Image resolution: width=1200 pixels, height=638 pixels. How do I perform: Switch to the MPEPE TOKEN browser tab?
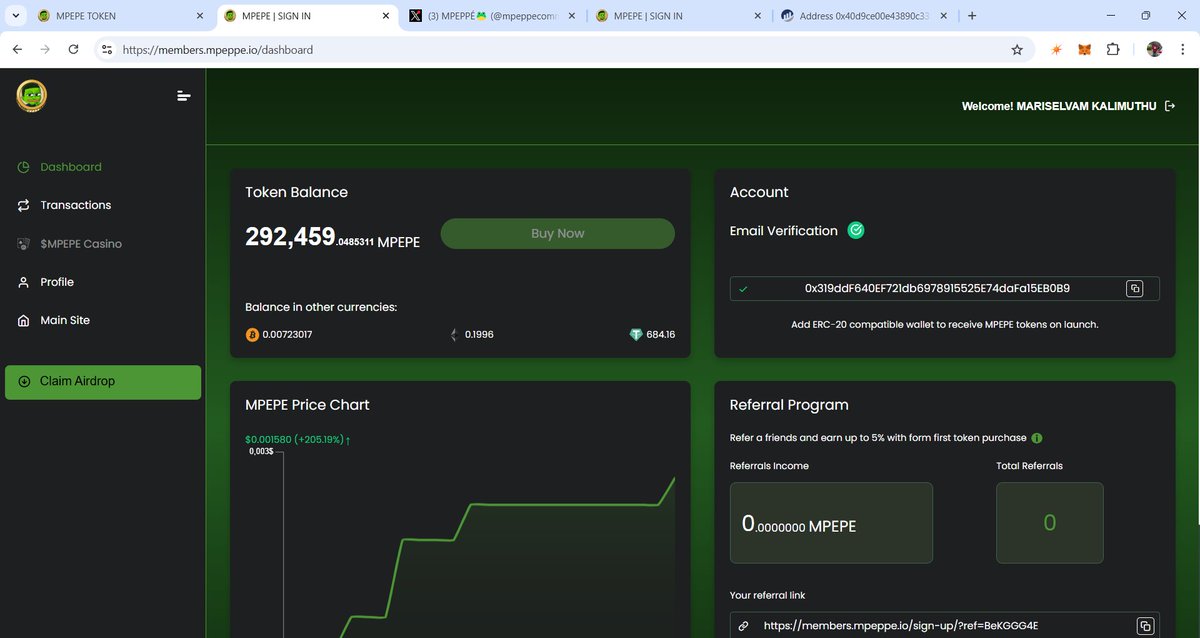[x=120, y=16]
